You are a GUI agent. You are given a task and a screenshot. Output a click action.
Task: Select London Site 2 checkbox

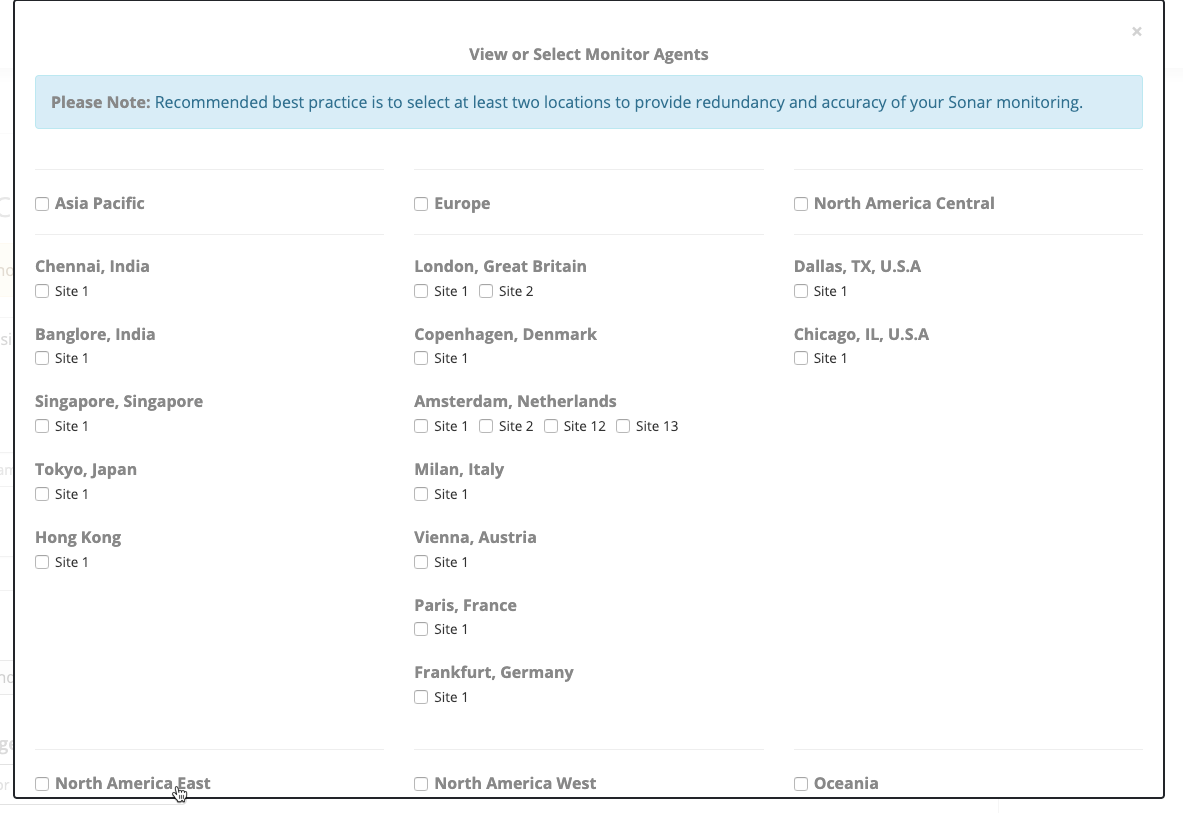click(486, 291)
